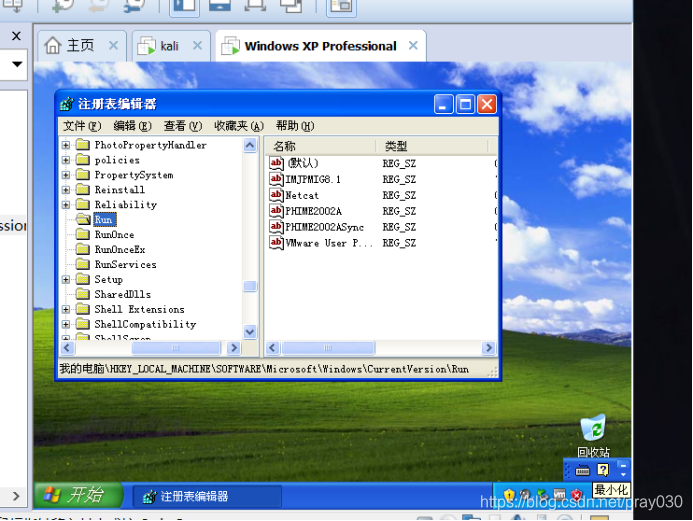Click the values pane horizontal scrollbar thumb
This screenshot has width=693, height=521.
(328, 348)
